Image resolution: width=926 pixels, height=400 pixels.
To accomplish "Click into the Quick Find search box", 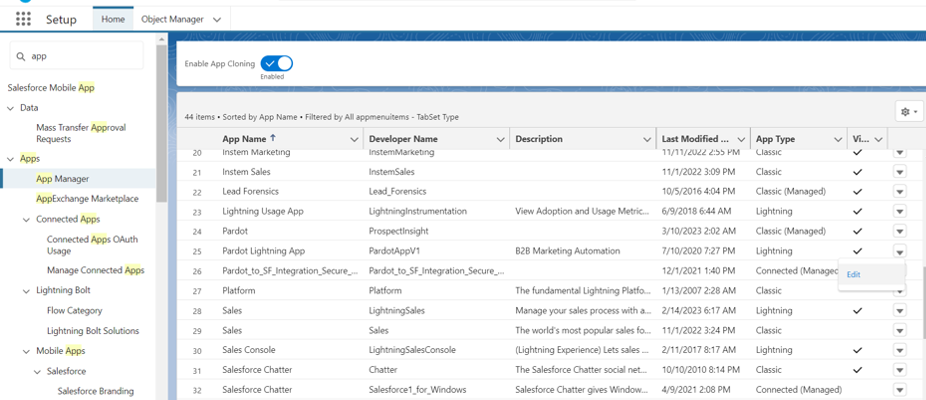I will coord(77,56).
